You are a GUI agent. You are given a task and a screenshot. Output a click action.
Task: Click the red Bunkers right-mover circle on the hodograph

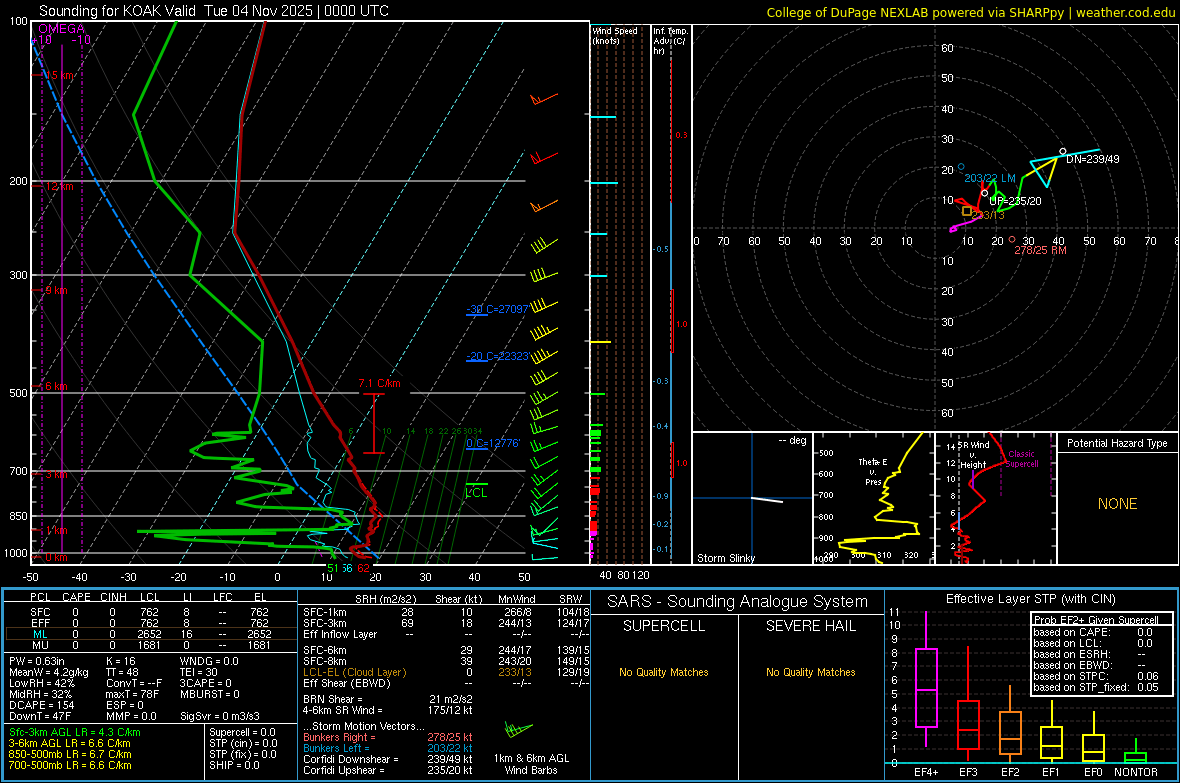coord(1011,239)
